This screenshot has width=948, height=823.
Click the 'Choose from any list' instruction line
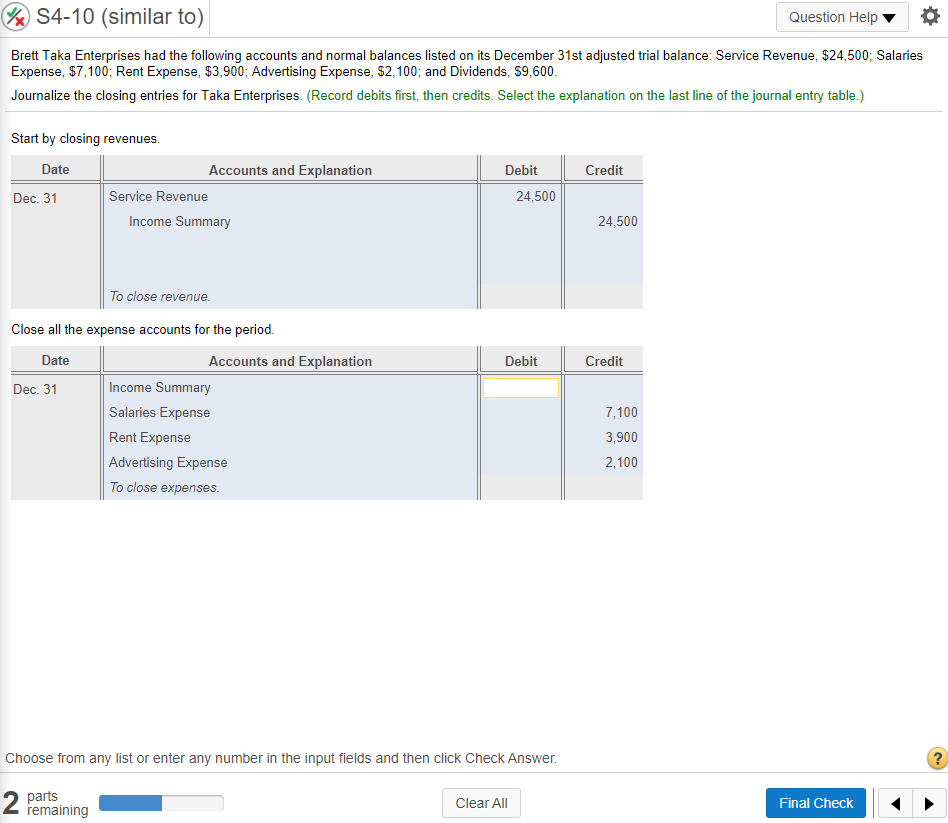(281, 758)
